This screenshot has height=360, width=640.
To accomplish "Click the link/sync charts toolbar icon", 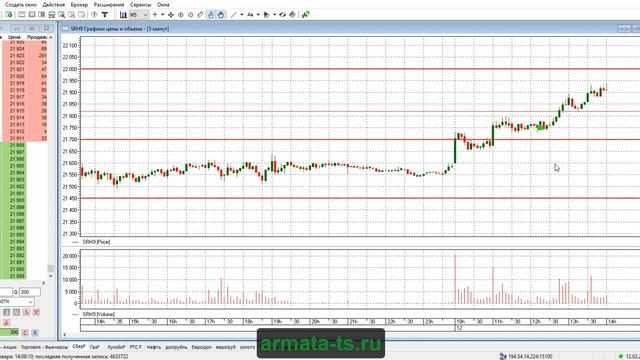I will (282, 15).
